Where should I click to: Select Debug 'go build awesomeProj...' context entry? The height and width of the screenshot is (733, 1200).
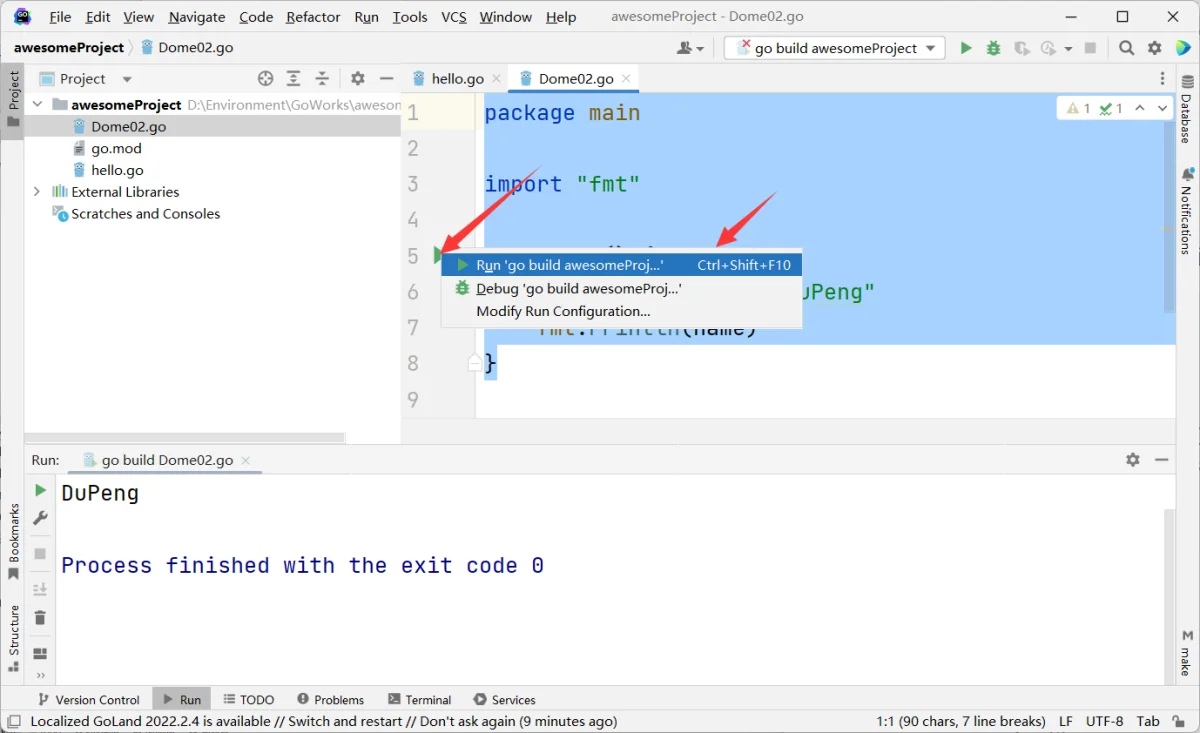(x=622, y=288)
